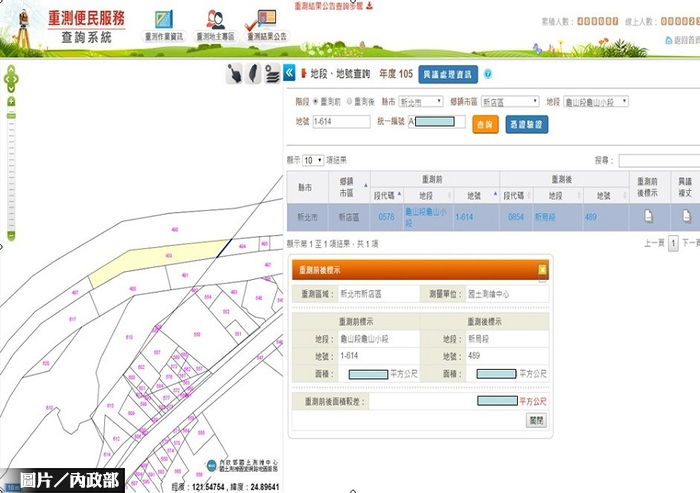
Task: Click the Taiwan map locate icon
Action: click(253, 73)
